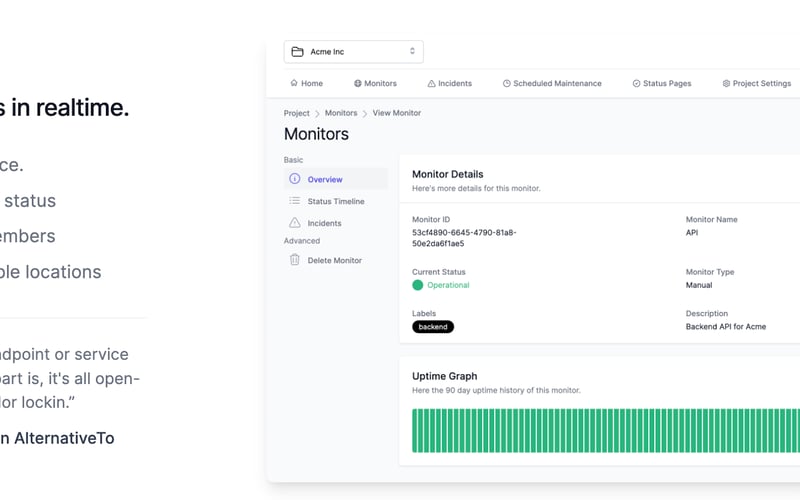
Task: Click the folder icon beside Acme Inc
Action: 297,52
